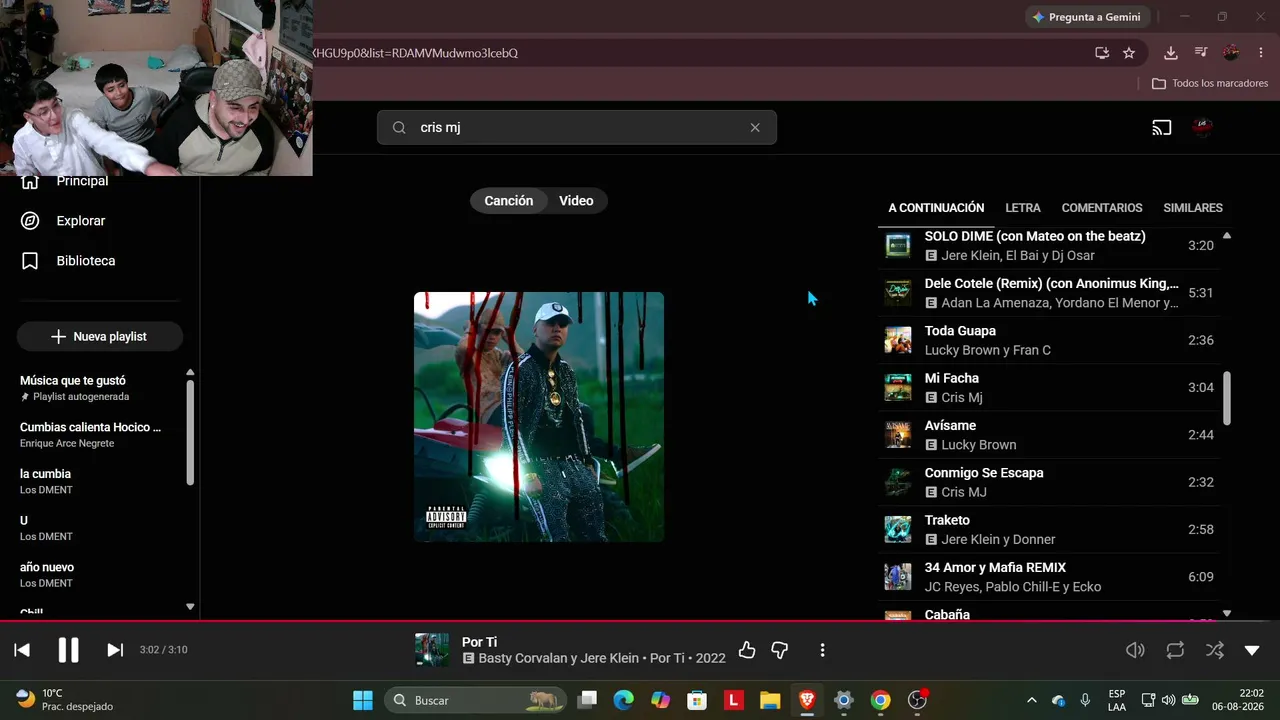Image resolution: width=1280 pixels, height=720 pixels.
Task: Collapse the player page with down arrow
Action: tap(1252, 650)
